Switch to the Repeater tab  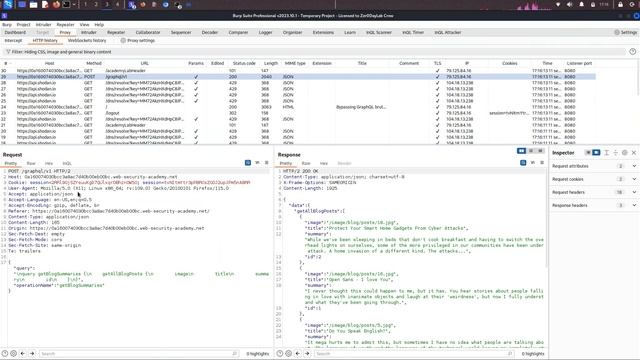116,32
